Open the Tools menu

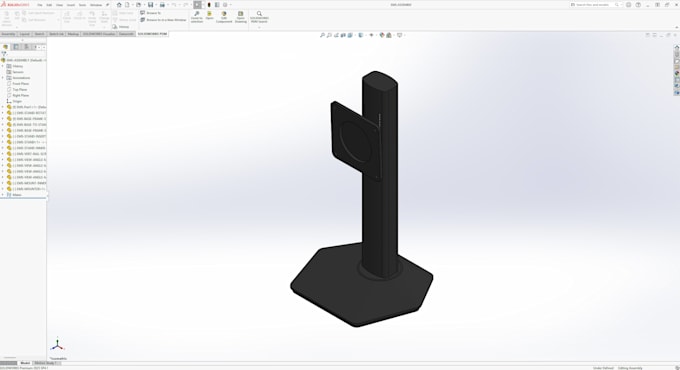tap(82, 5)
